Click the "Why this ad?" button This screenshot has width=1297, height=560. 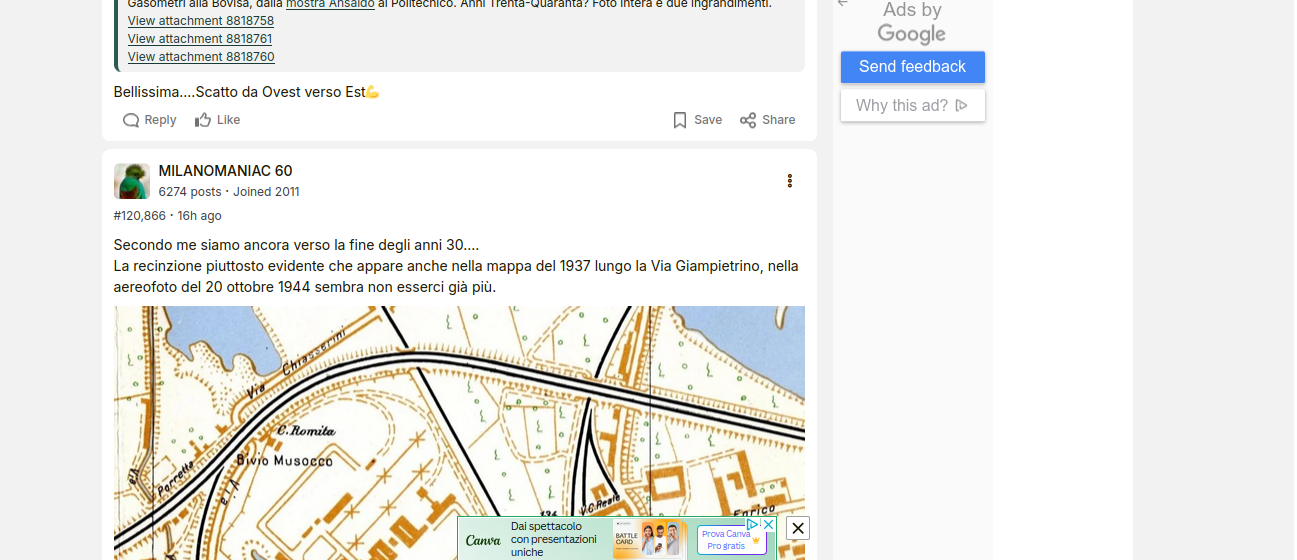coord(912,106)
